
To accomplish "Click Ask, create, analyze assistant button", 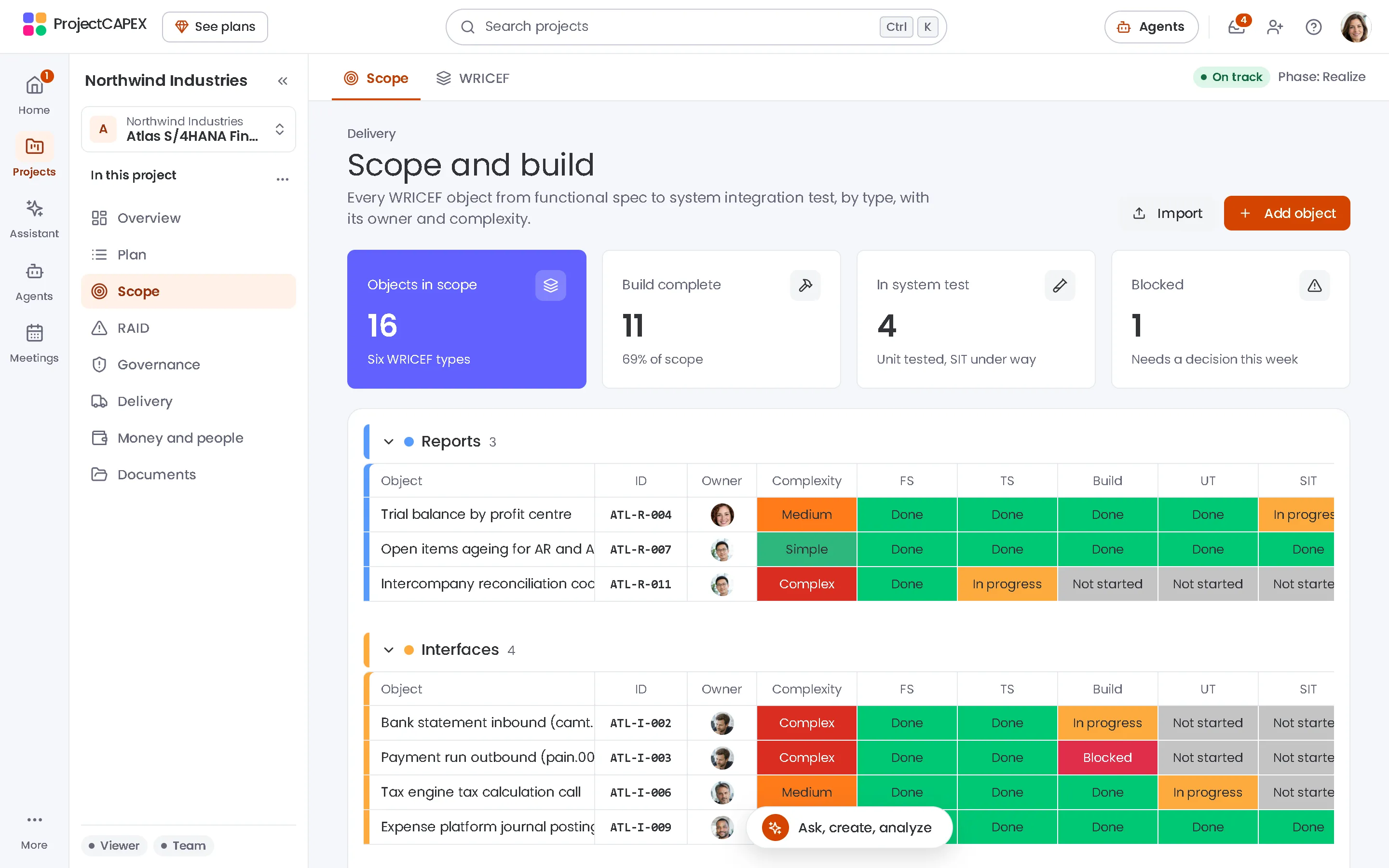I will click(849, 827).
